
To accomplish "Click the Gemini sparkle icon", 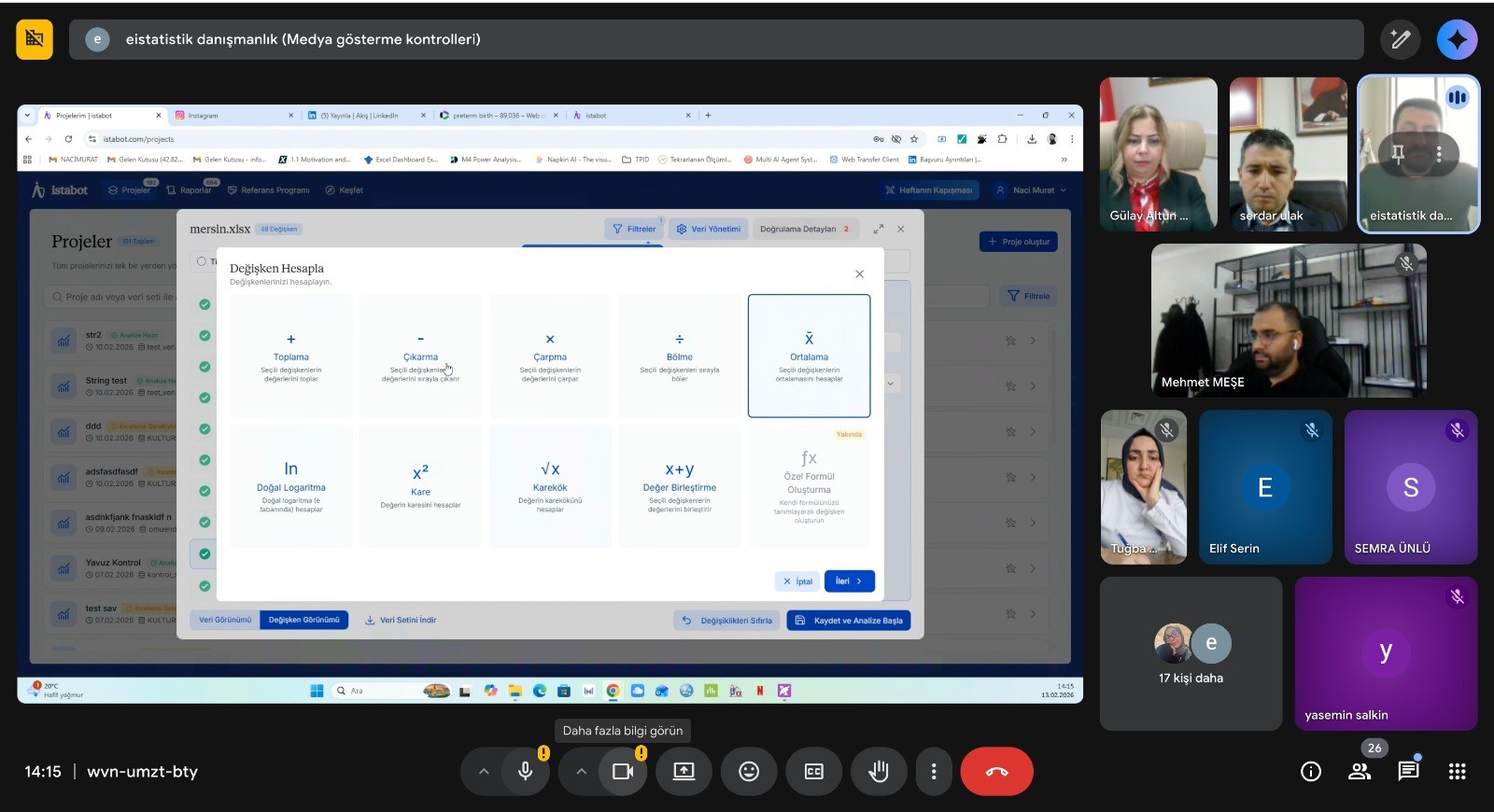I will [x=1457, y=39].
